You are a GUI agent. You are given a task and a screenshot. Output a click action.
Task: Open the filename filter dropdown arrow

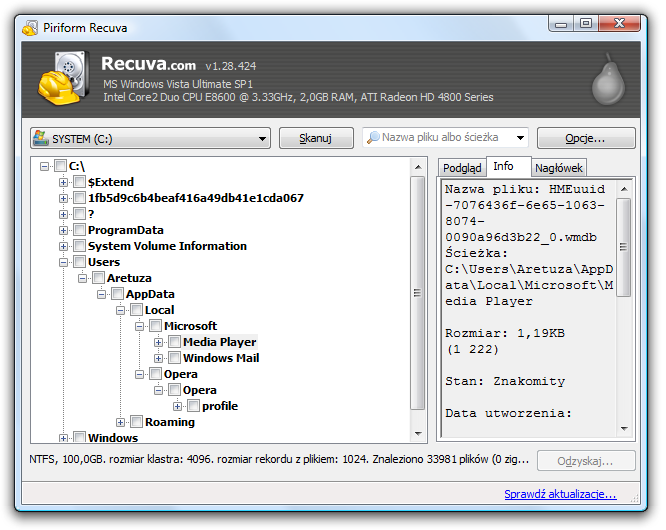point(520,138)
